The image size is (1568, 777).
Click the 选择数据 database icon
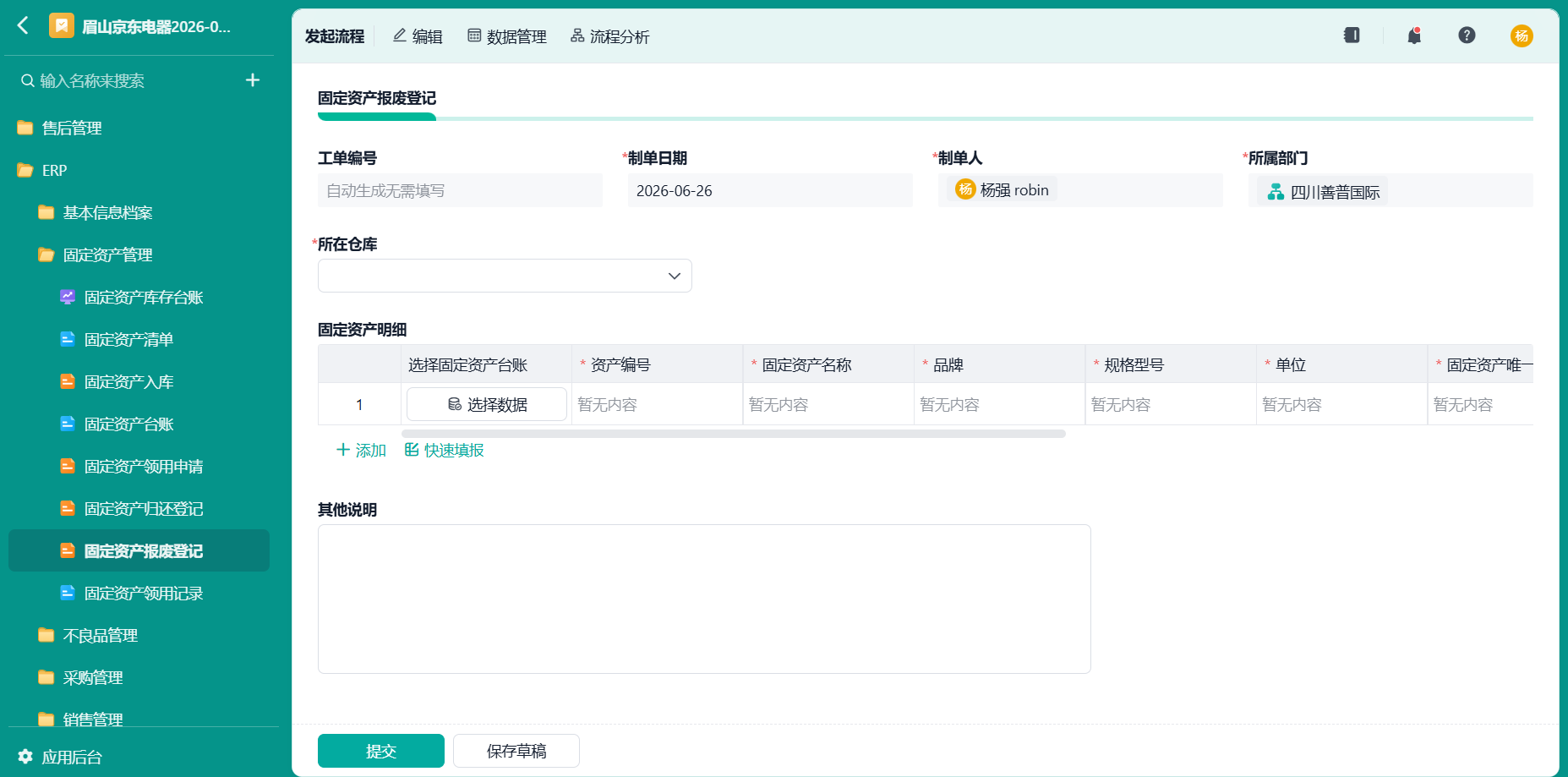point(455,404)
